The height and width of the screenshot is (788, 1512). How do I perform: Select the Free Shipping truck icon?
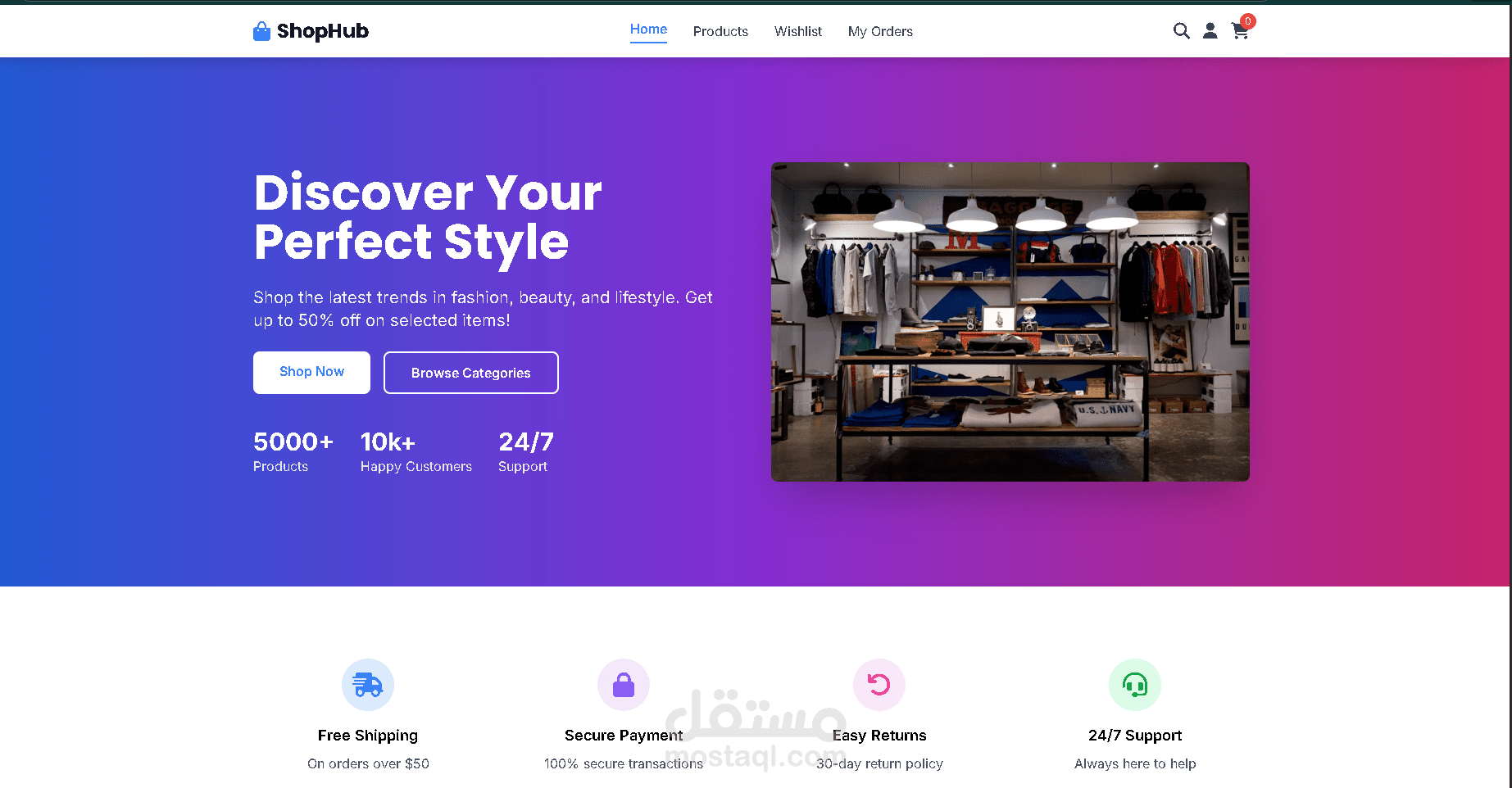pyautogui.click(x=367, y=685)
